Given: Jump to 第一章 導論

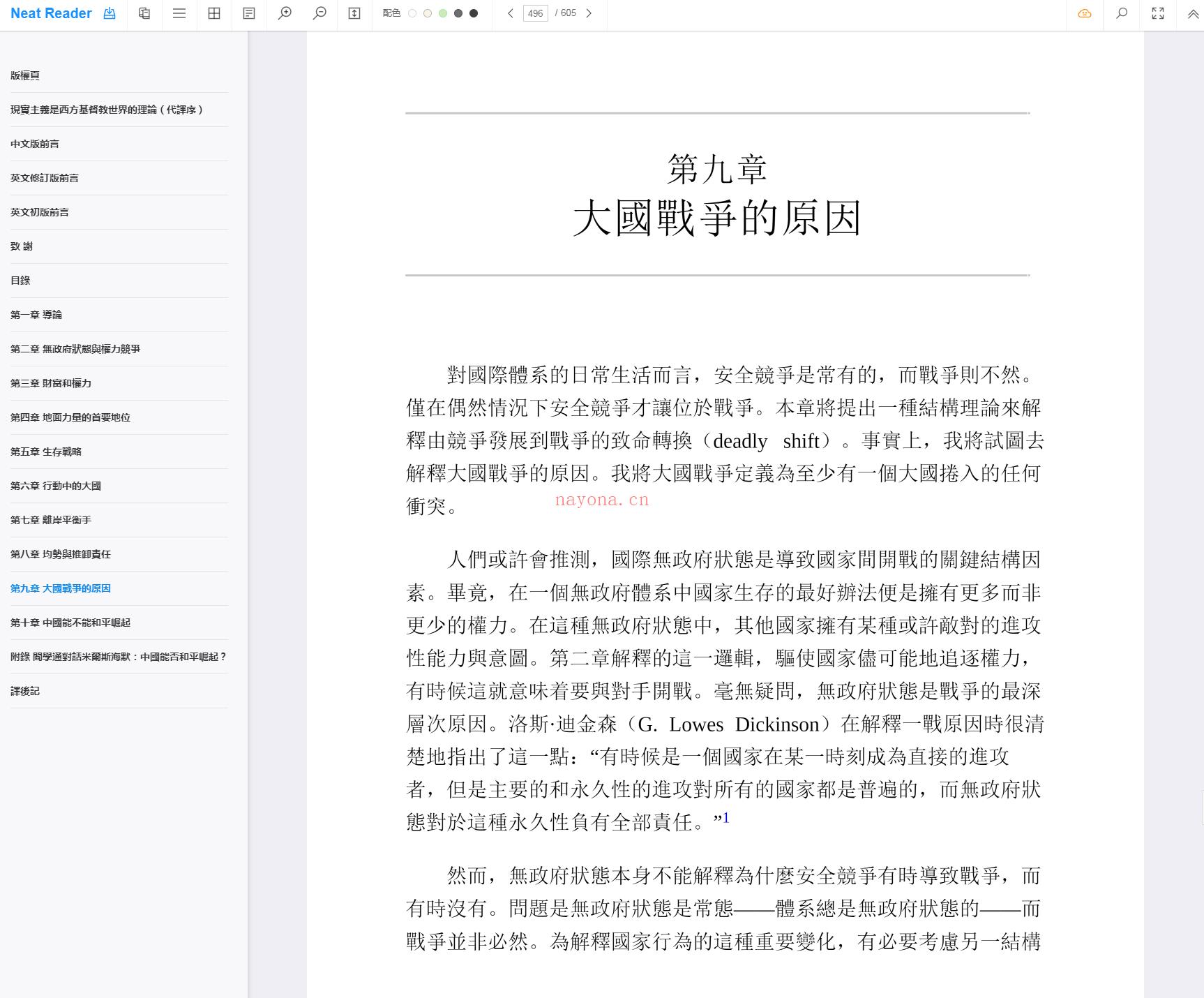Looking at the screenshot, I should click(36, 315).
